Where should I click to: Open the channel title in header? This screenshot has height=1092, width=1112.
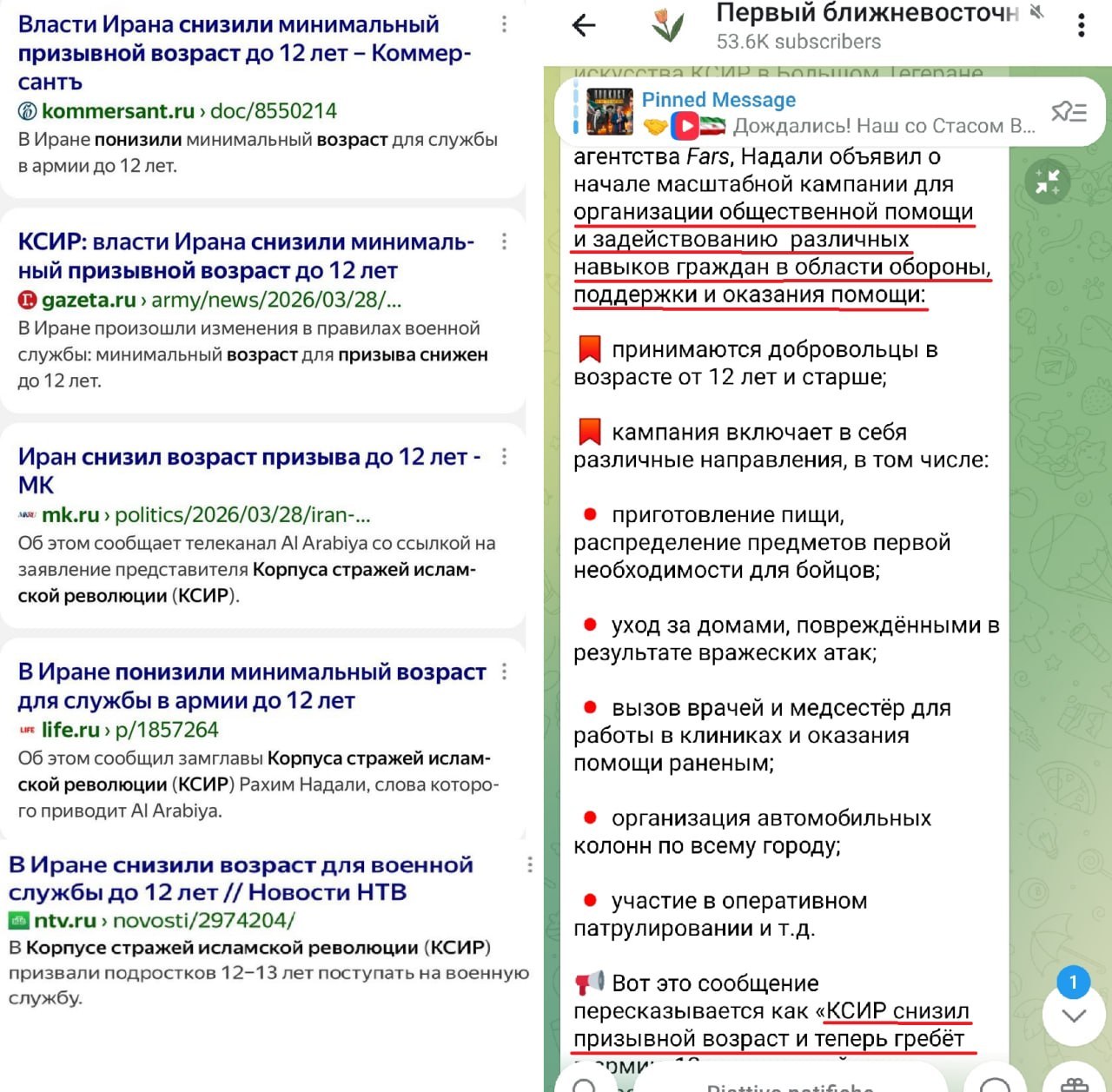(866, 13)
